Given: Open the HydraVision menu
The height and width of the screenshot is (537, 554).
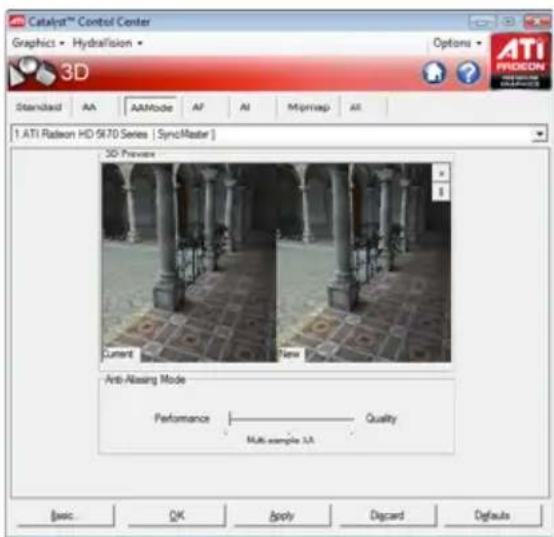Looking at the screenshot, I should point(107,43).
